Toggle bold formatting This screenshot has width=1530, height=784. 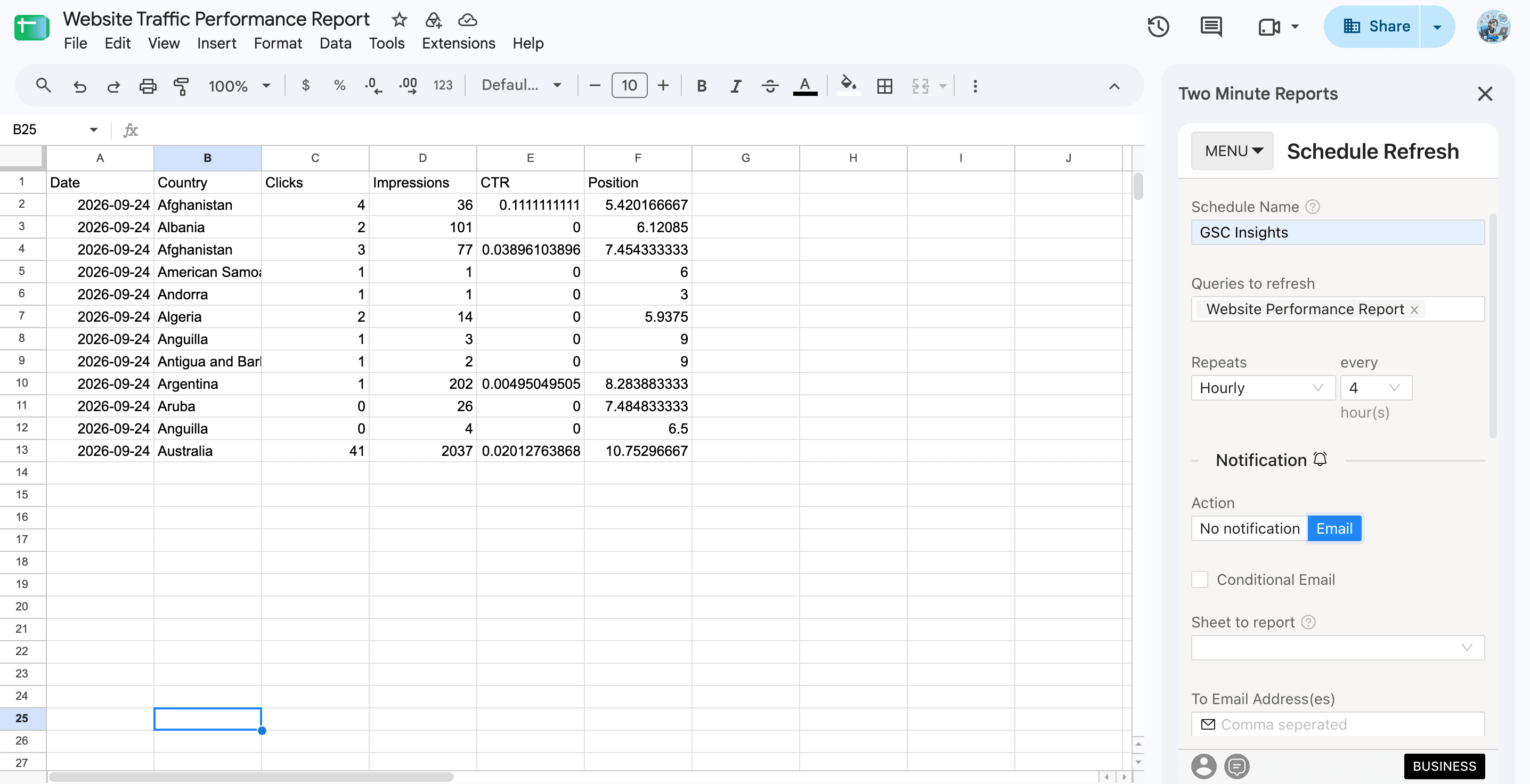tap(702, 86)
